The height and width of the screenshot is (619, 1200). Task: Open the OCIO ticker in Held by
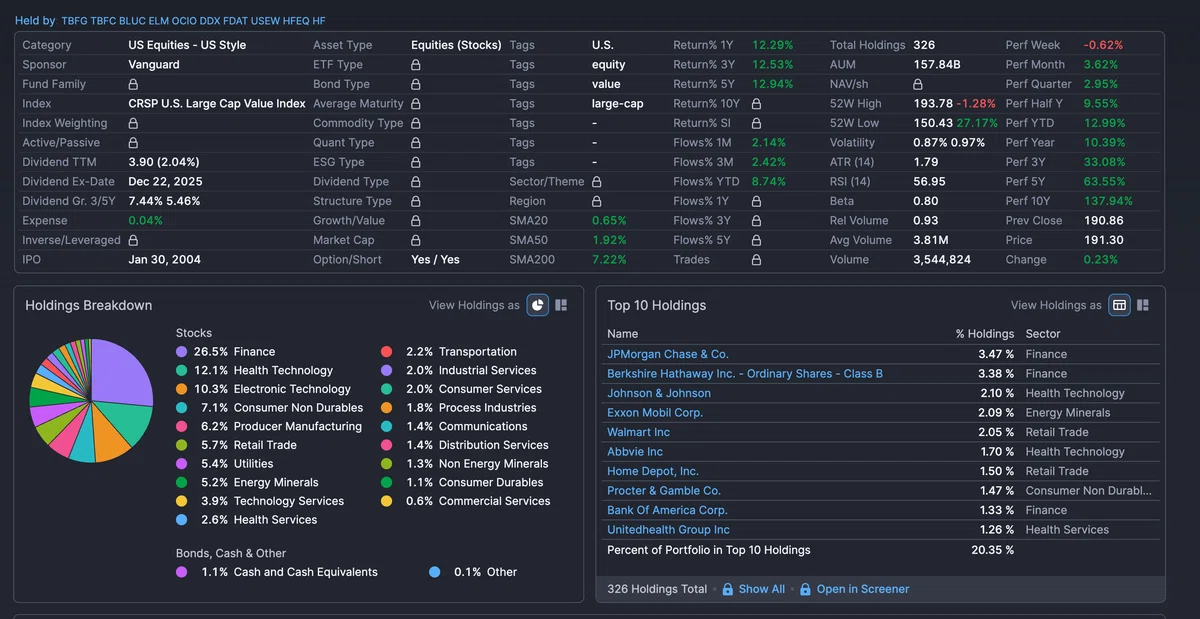tap(184, 21)
